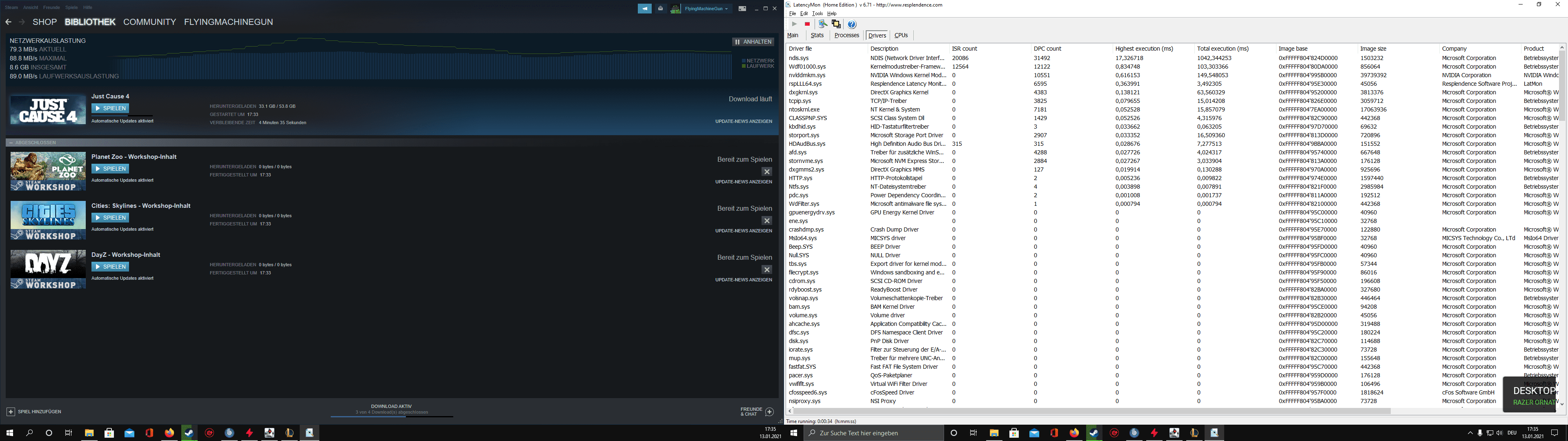Open Steam inbox envelope icon

(660, 9)
